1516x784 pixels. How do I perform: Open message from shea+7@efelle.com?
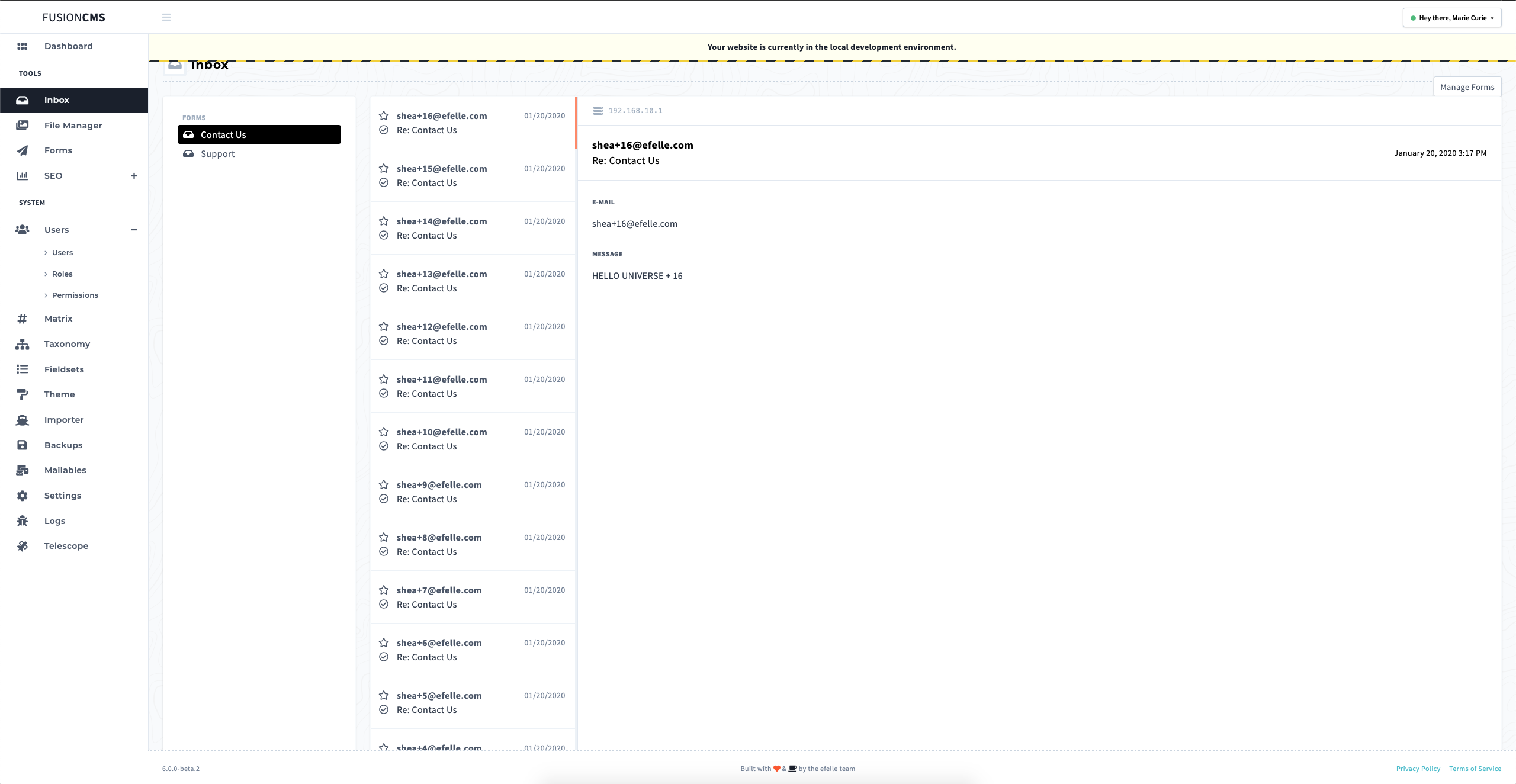point(473,597)
